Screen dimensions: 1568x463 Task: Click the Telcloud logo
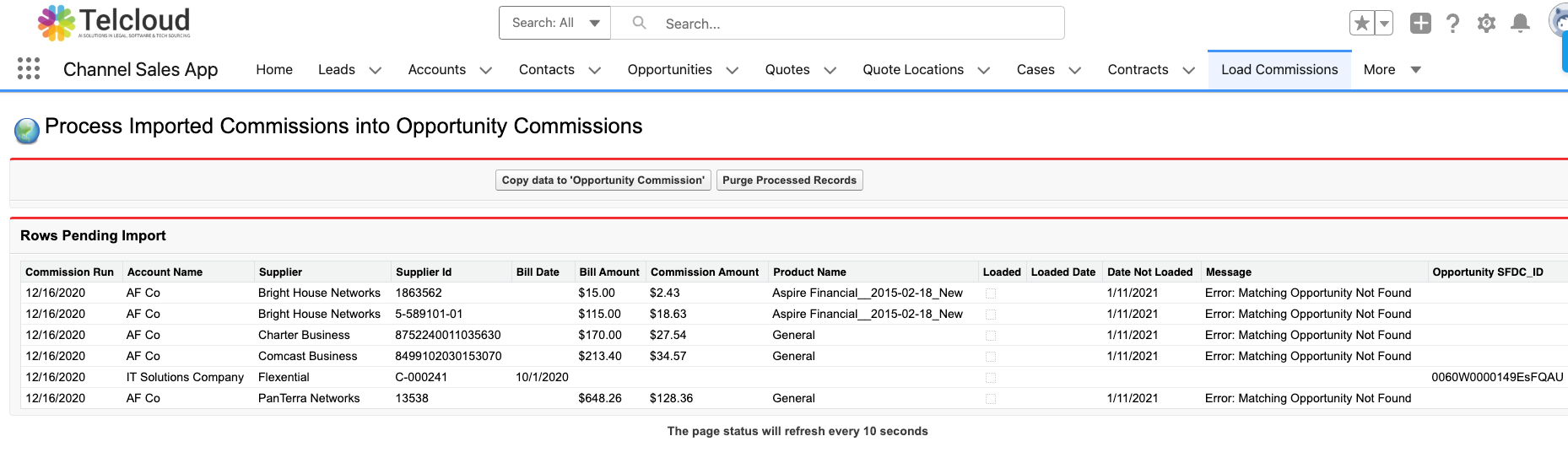[114, 23]
